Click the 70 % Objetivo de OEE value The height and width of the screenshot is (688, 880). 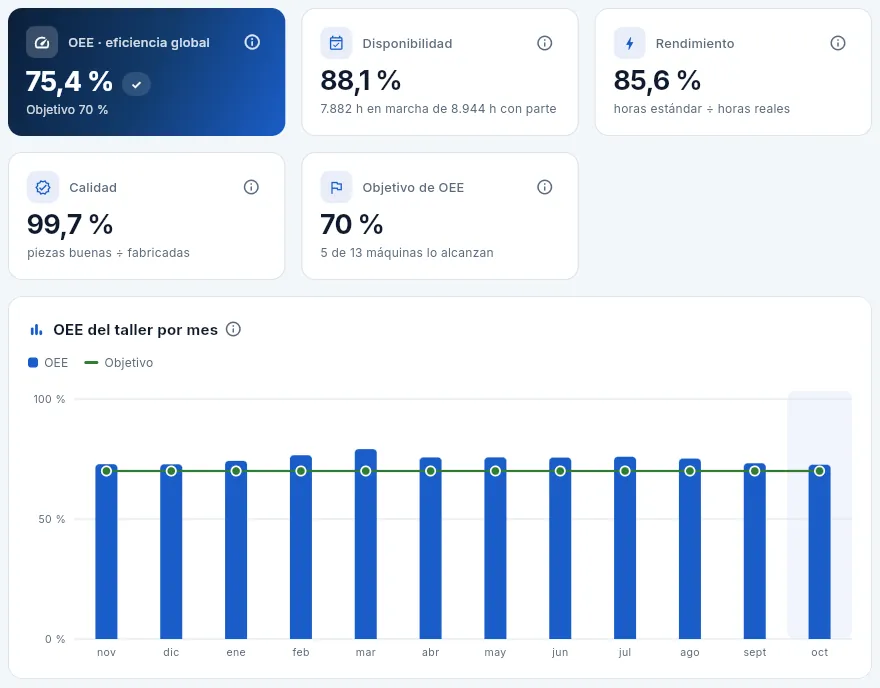(352, 224)
